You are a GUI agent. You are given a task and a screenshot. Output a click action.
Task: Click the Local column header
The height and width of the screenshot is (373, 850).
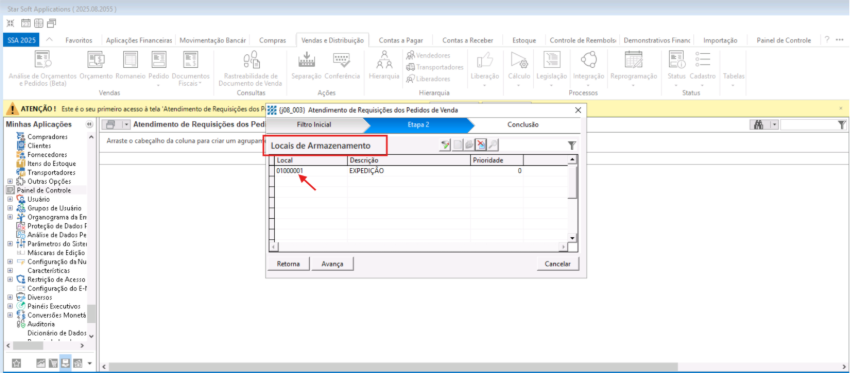[x=311, y=160]
